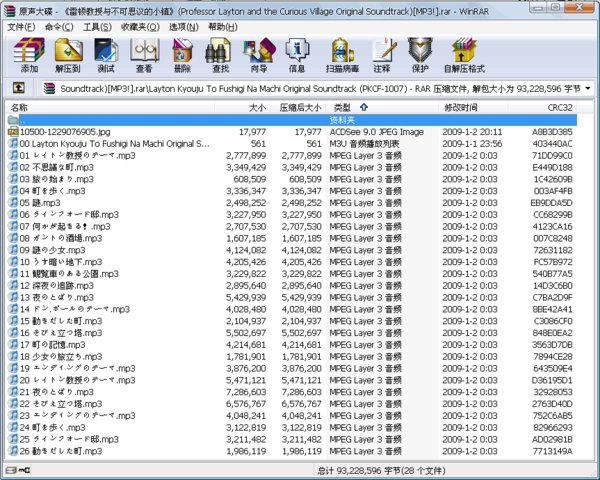
Task: Select 21 夜のとばり.mp3
Action: [x=57, y=392]
